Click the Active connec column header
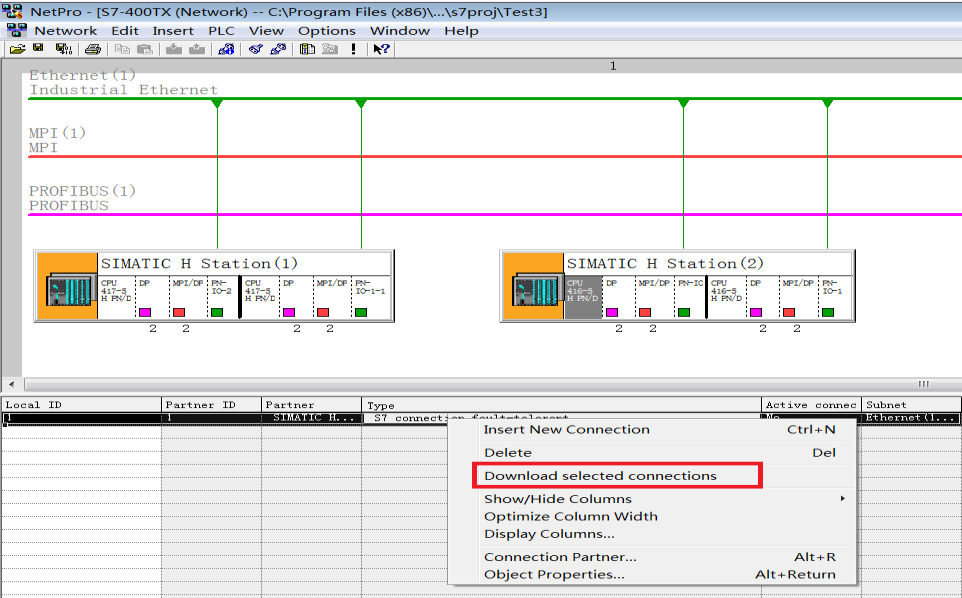Image resolution: width=962 pixels, height=598 pixels. click(x=811, y=405)
